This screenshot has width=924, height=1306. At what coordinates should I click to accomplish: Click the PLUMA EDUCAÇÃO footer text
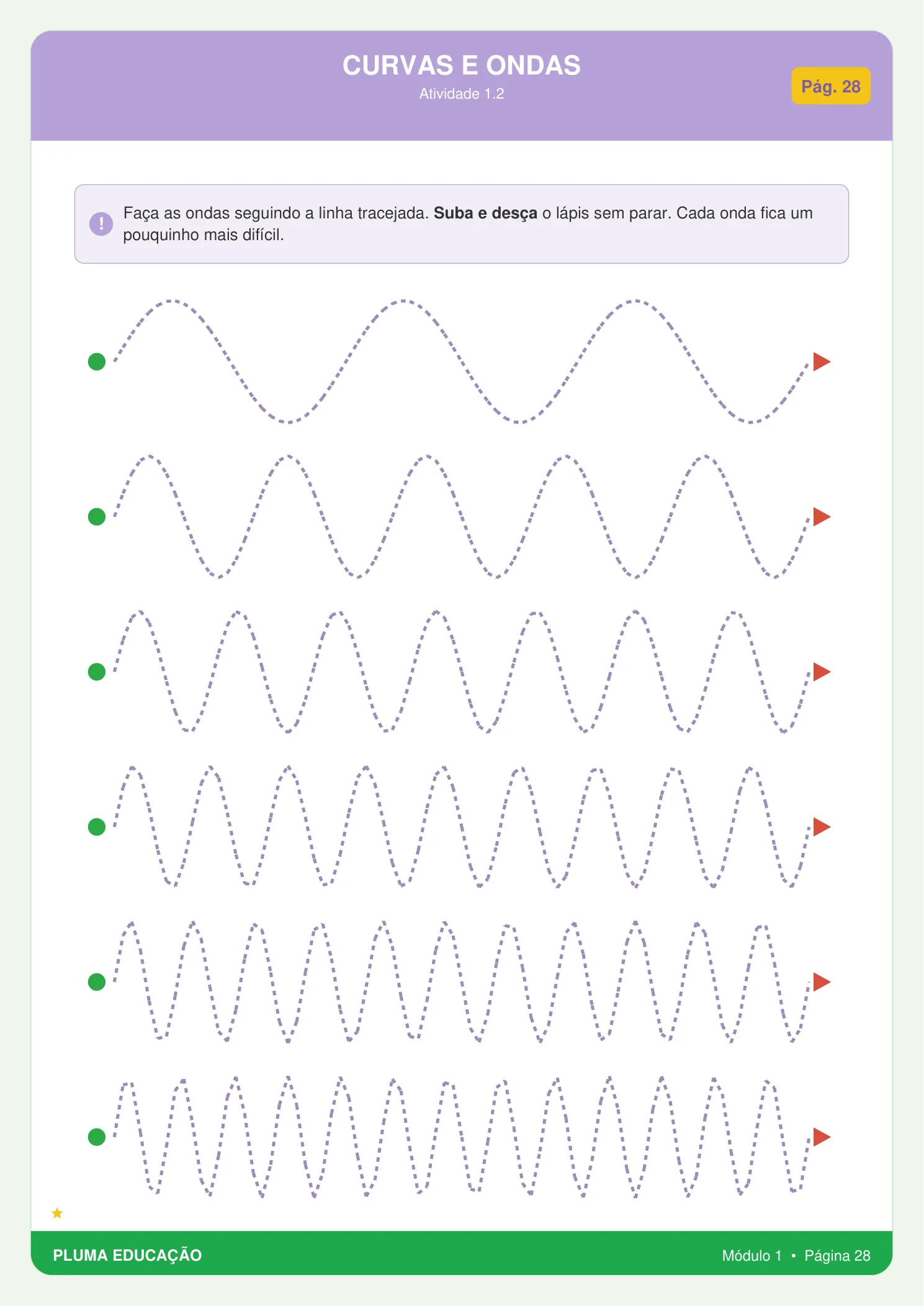pyautogui.click(x=127, y=1255)
